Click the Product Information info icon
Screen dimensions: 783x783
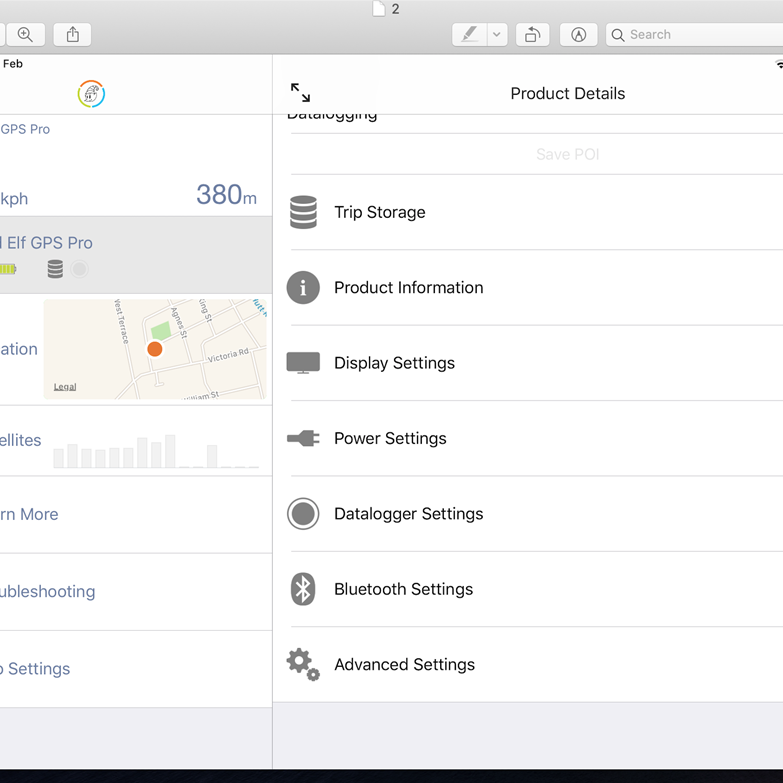coord(303,288)
